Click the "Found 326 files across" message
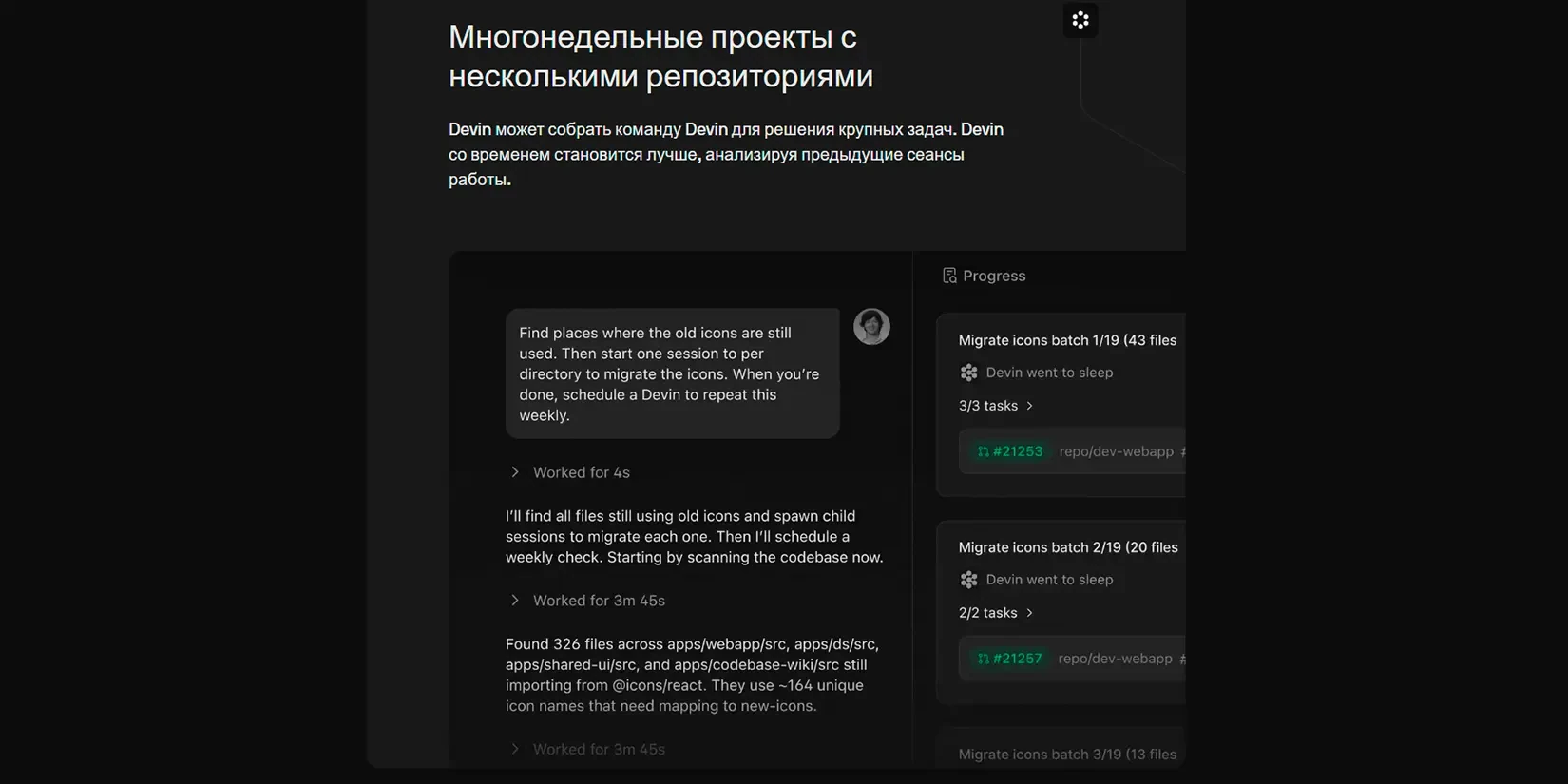Screen dimensions: 1568x784 click(694, 675)
